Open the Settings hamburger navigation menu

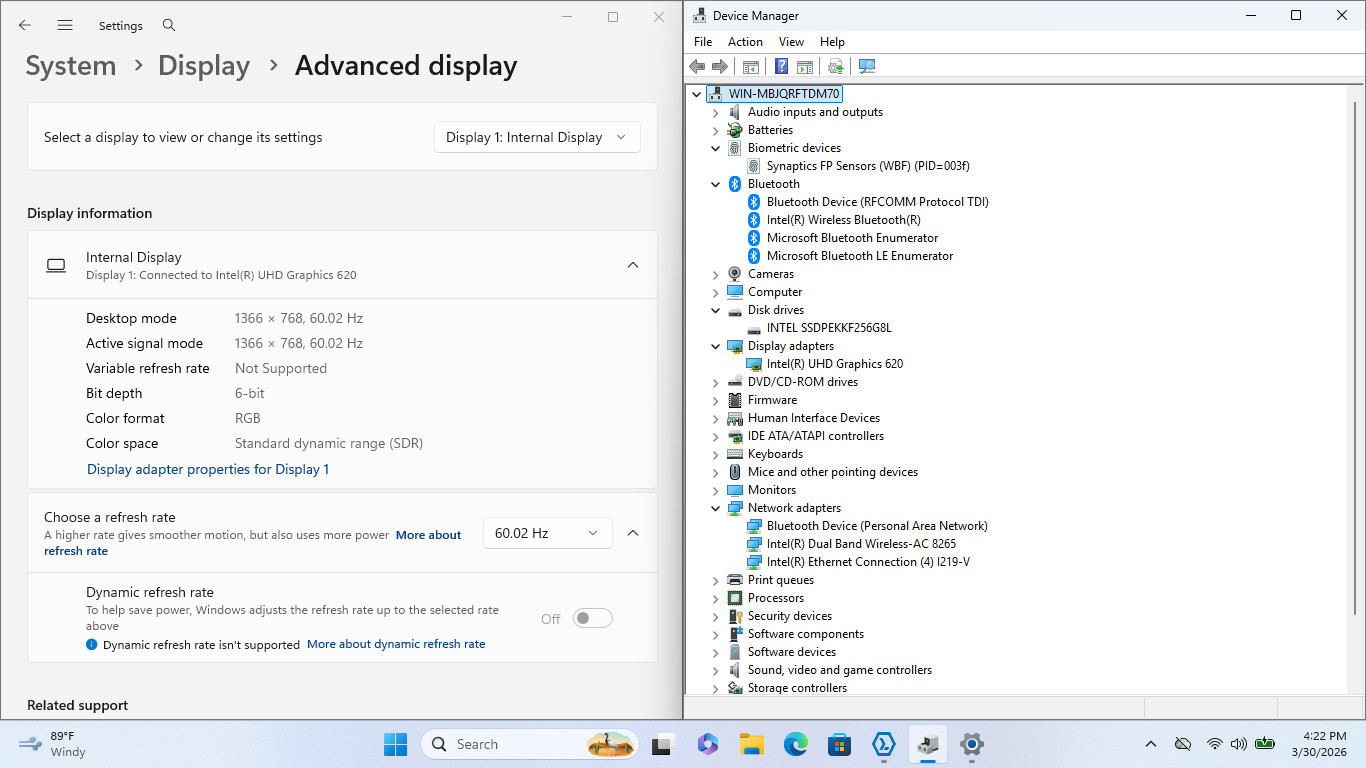[x=65, y=25]
